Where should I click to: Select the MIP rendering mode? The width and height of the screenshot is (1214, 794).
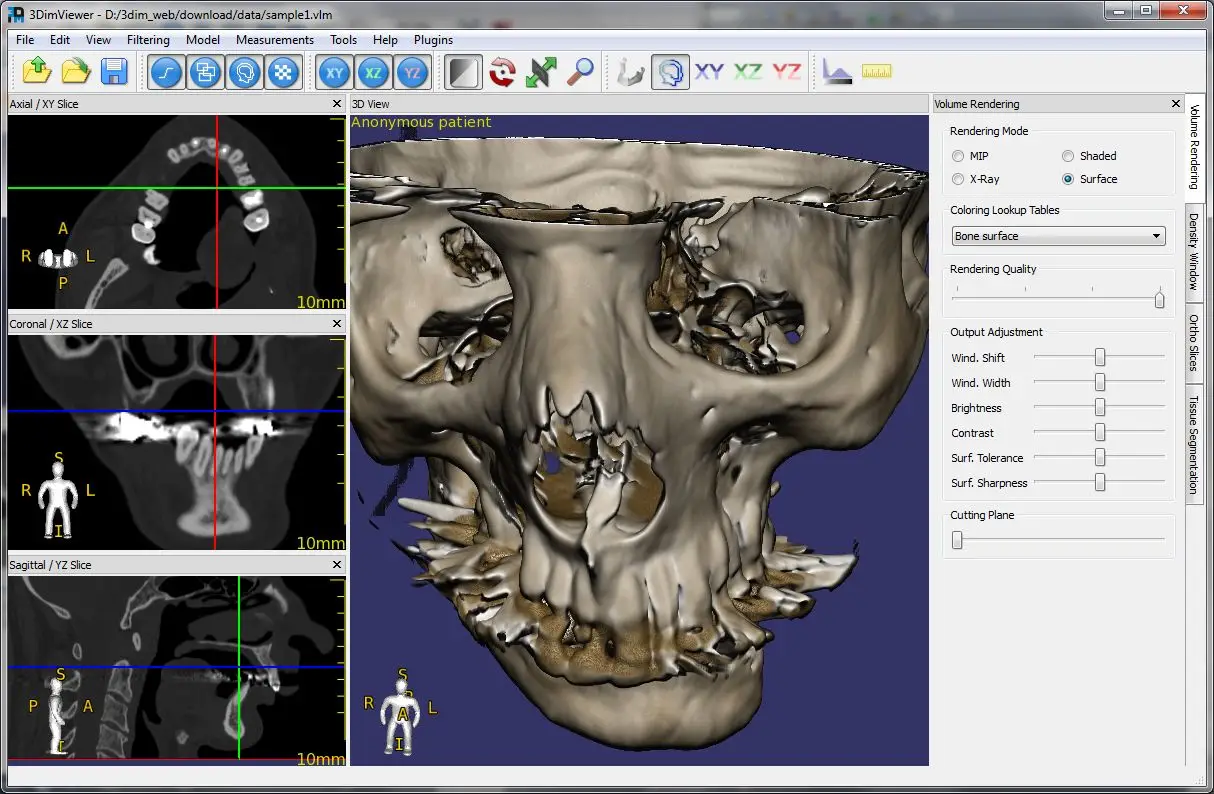tap(958, 156)
